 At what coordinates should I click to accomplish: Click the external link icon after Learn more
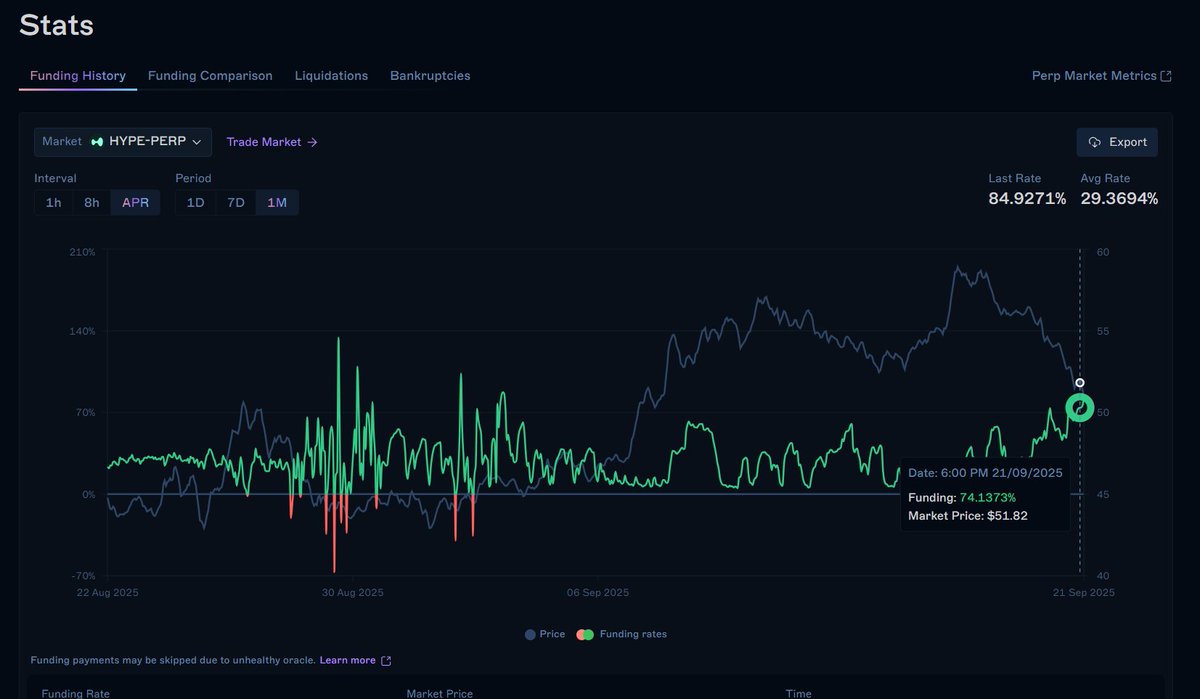(x=384, y=660)
